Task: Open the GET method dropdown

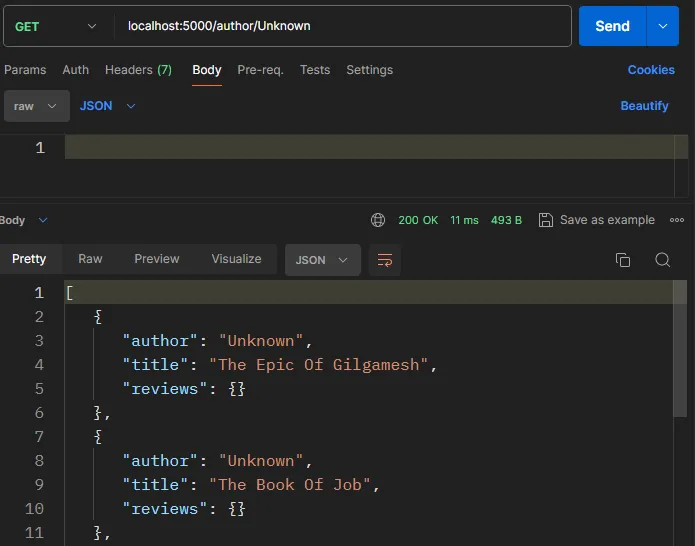Action: [56, 26]
